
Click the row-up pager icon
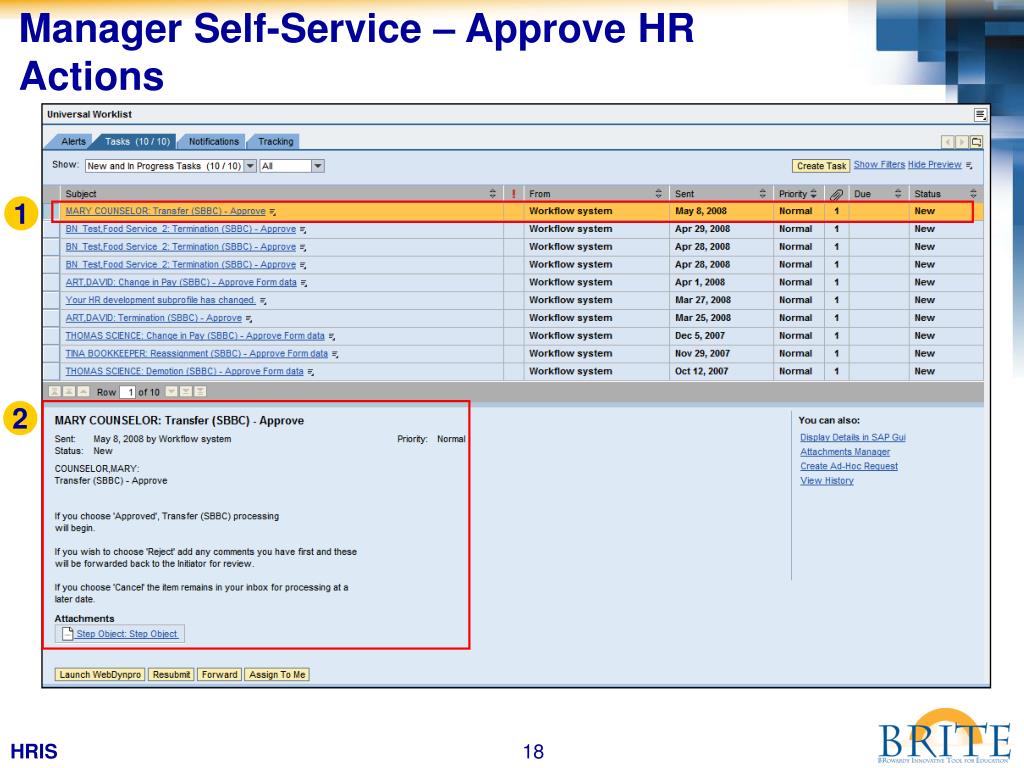pos(84,391)
